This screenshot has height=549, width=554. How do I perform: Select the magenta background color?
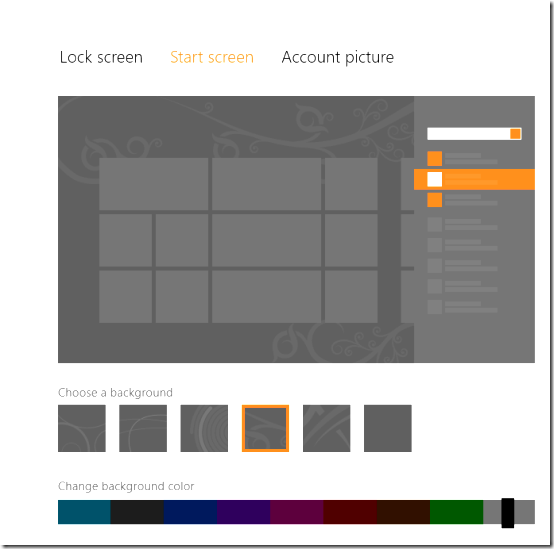point(297,512)
